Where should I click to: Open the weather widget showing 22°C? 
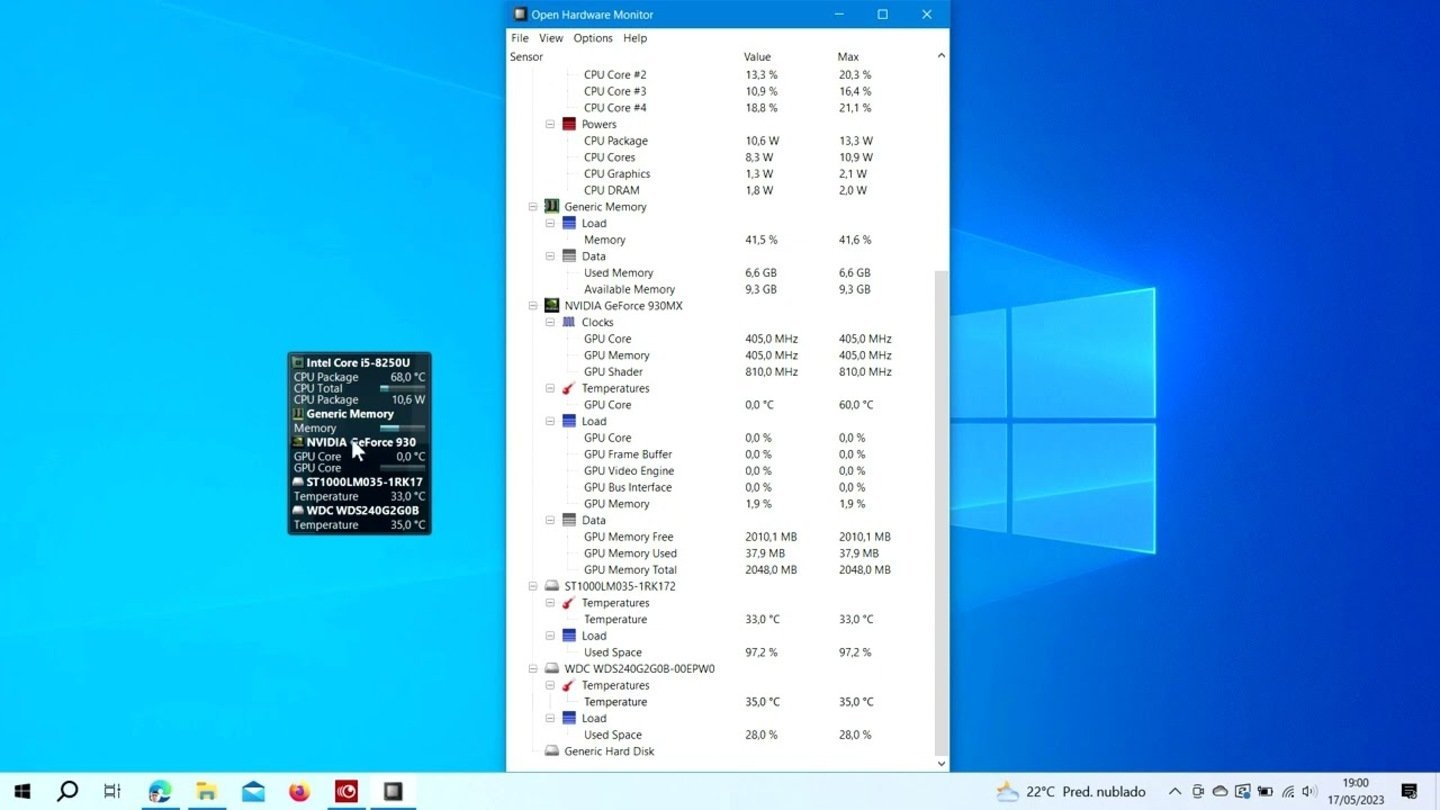point(1070,791)
